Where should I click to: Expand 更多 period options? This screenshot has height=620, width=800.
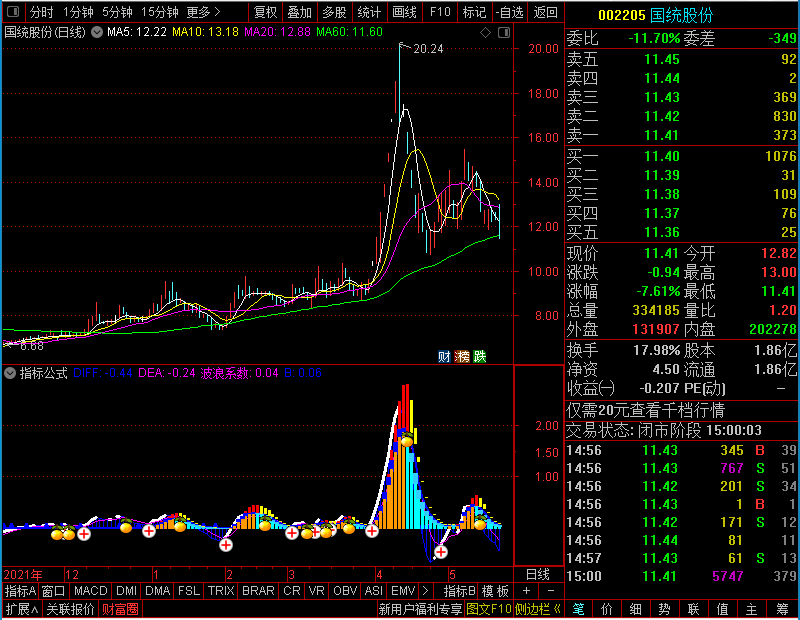pos(203,12)
